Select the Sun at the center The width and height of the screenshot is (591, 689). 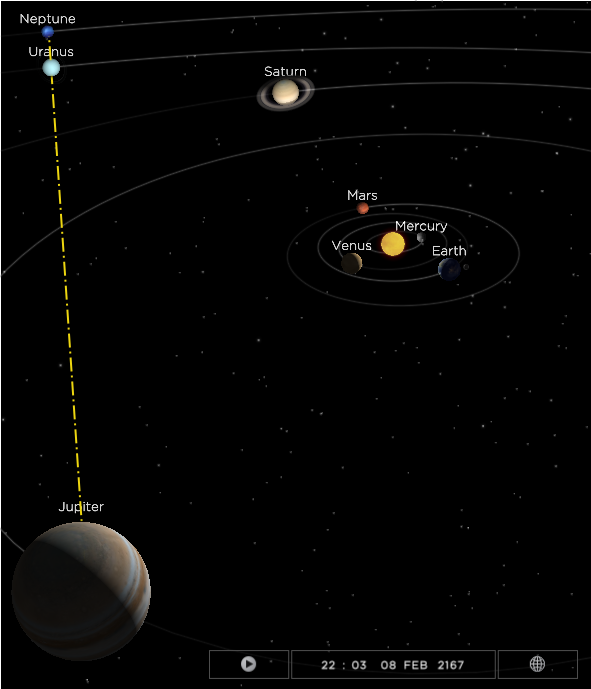coord(392,244)
